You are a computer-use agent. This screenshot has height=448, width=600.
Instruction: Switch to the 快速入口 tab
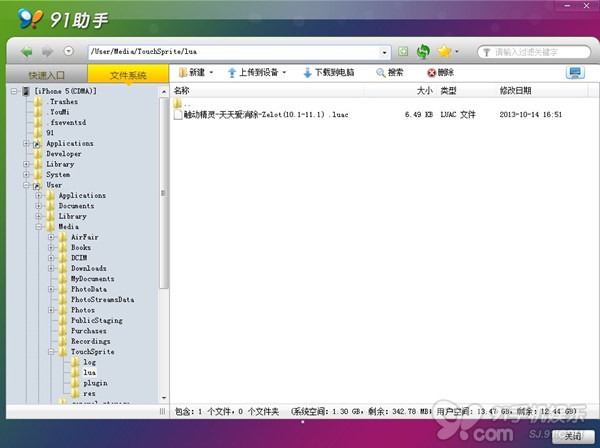tap(46, 74)
